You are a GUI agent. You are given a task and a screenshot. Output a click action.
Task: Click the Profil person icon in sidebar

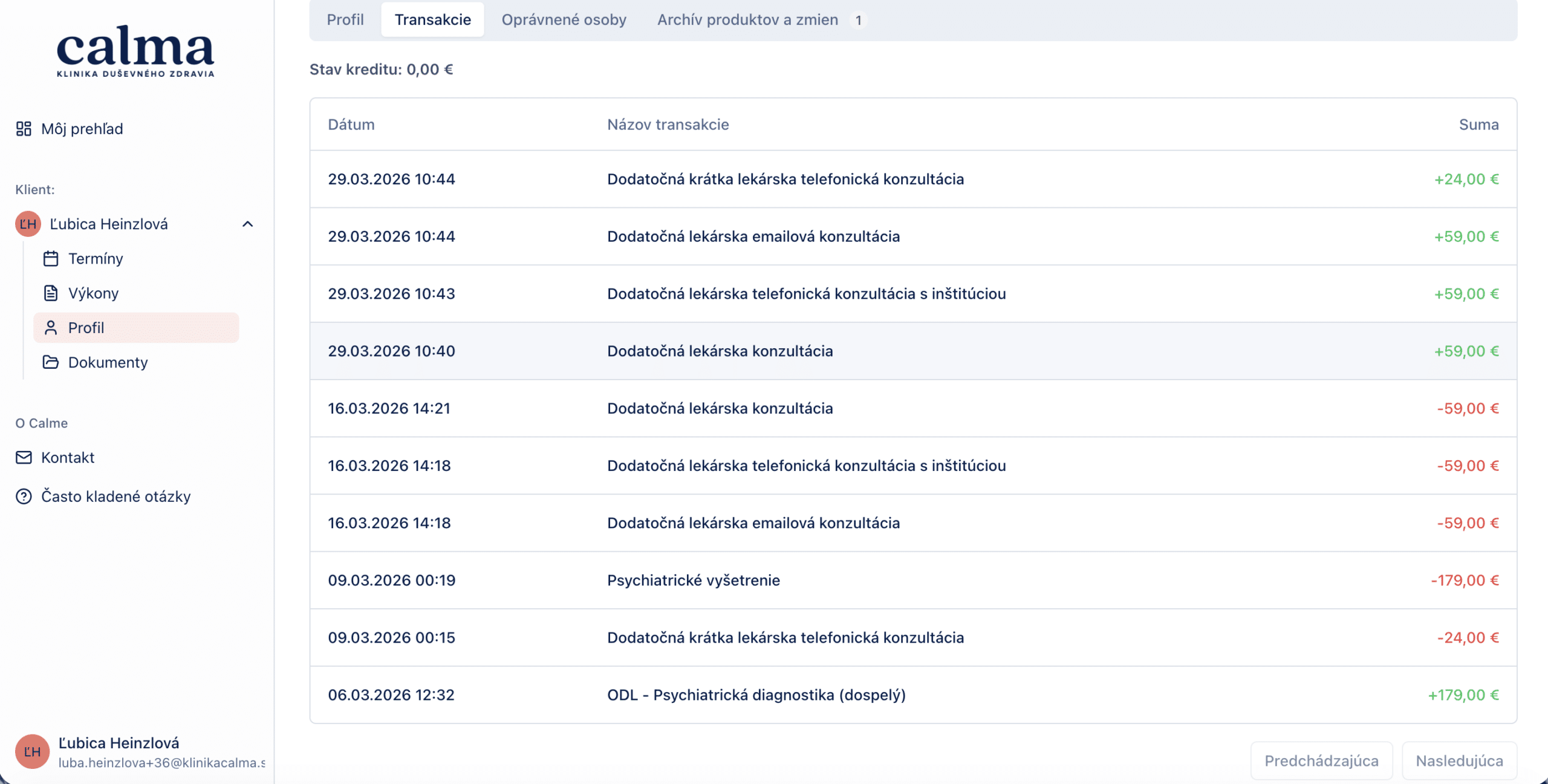tap(51, 328)
